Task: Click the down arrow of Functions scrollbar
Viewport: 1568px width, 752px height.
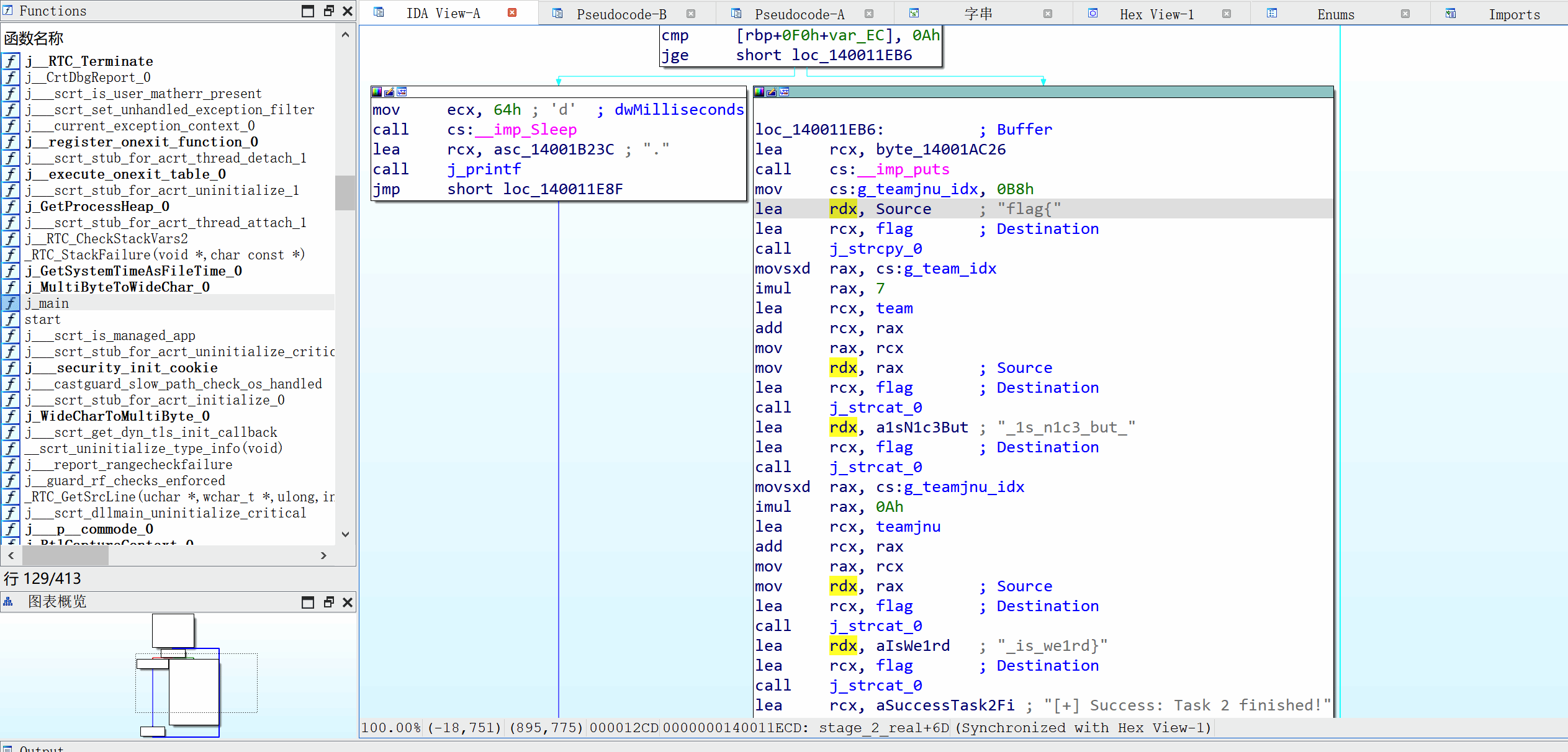Action: tap(345, 534)
